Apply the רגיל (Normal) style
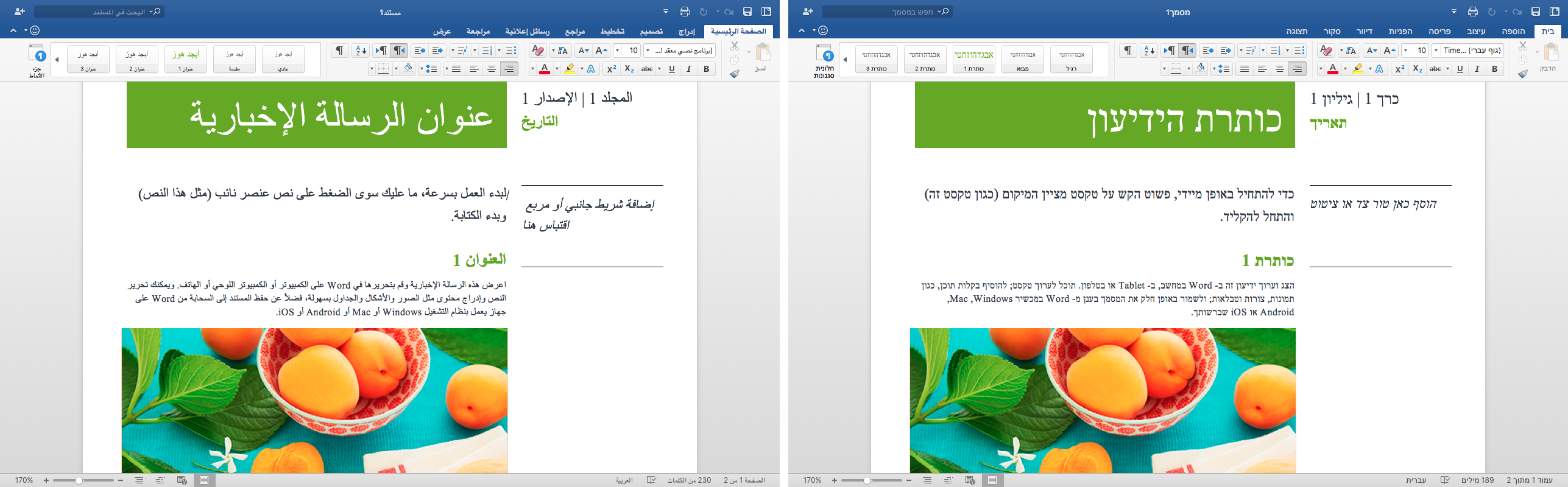This screenshot has width=1568, height=487. [x=1072, y=60]
